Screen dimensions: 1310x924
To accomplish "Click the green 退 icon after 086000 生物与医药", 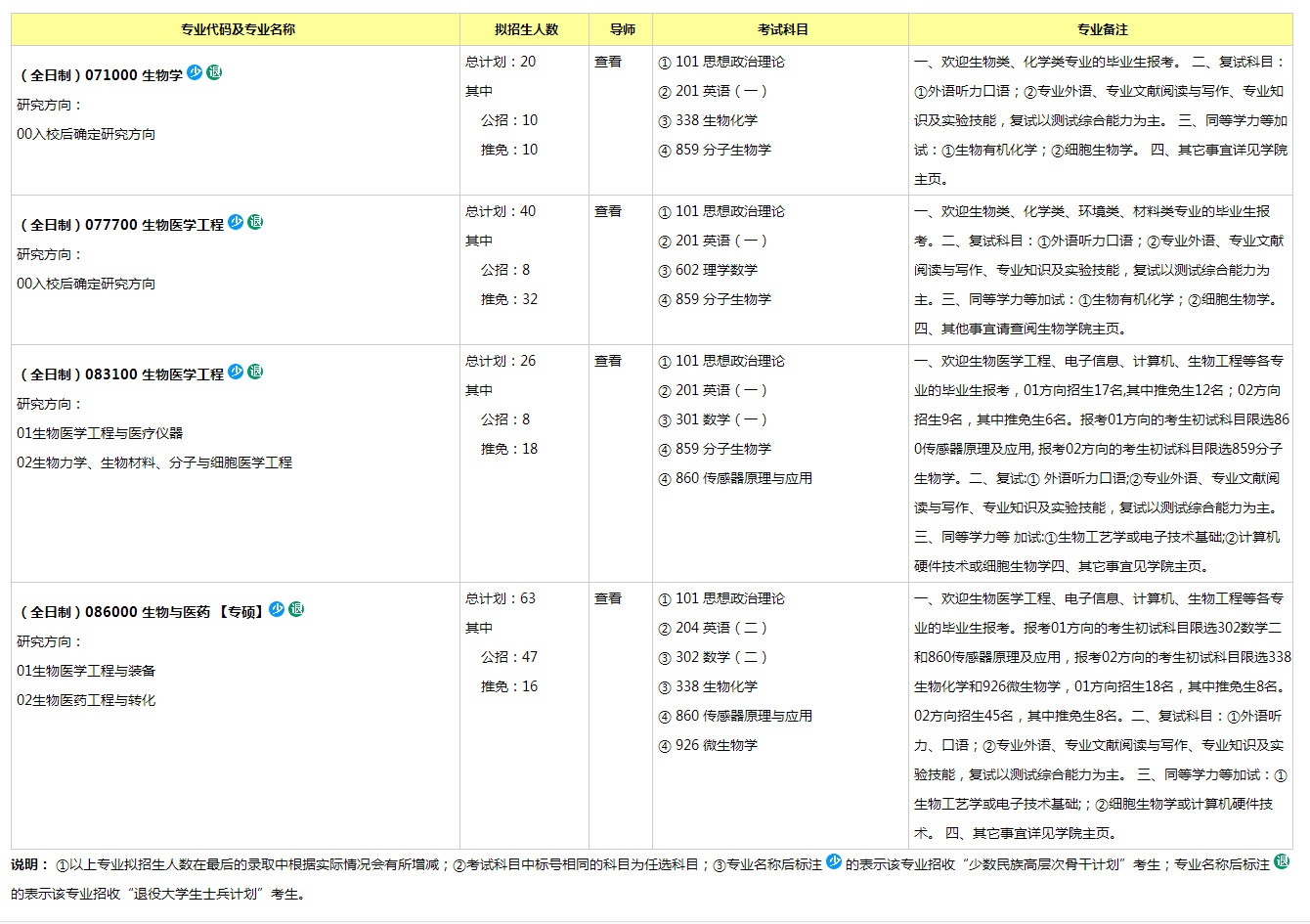I will pos(296,609).
